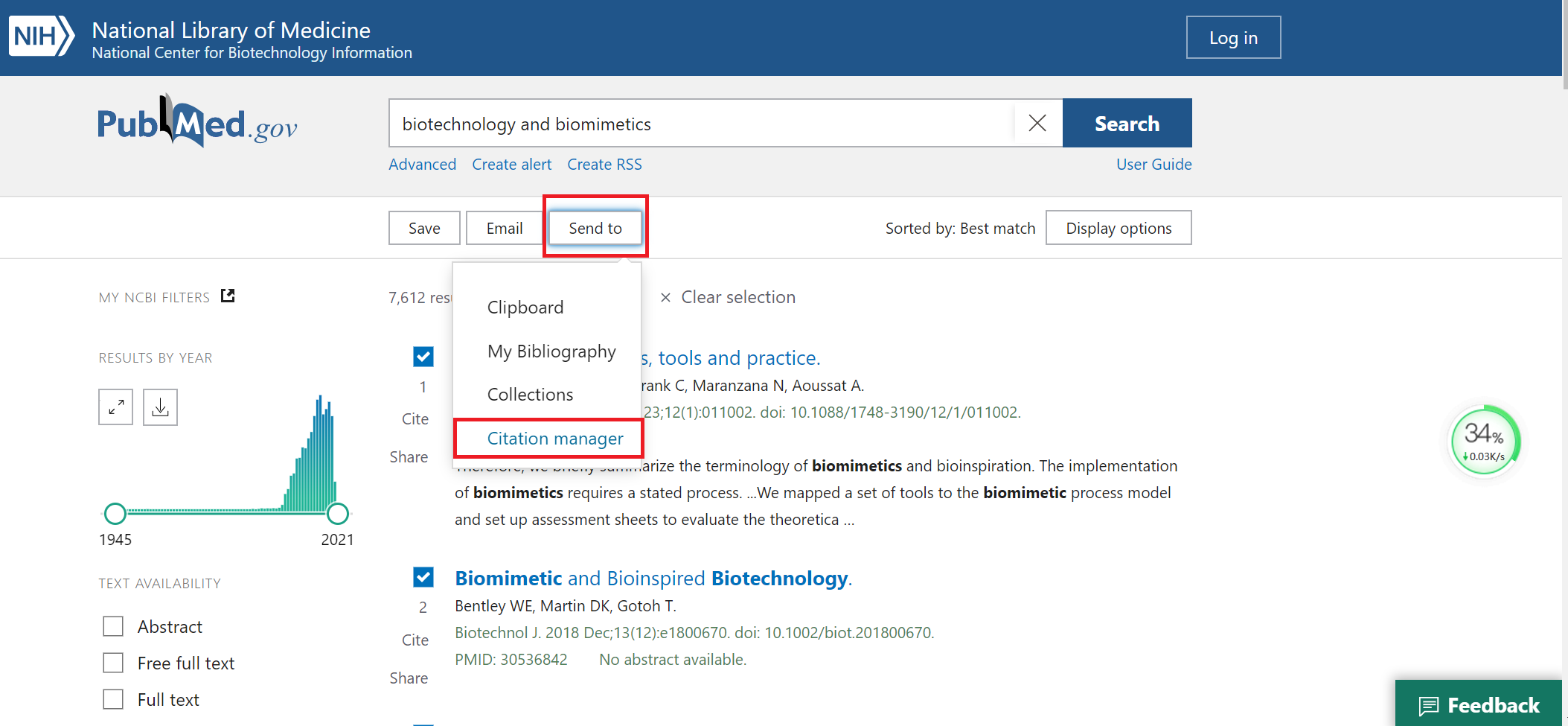Screen dimensions: 1568x726
Task: Download the results by year data
Action: point(160,407)
